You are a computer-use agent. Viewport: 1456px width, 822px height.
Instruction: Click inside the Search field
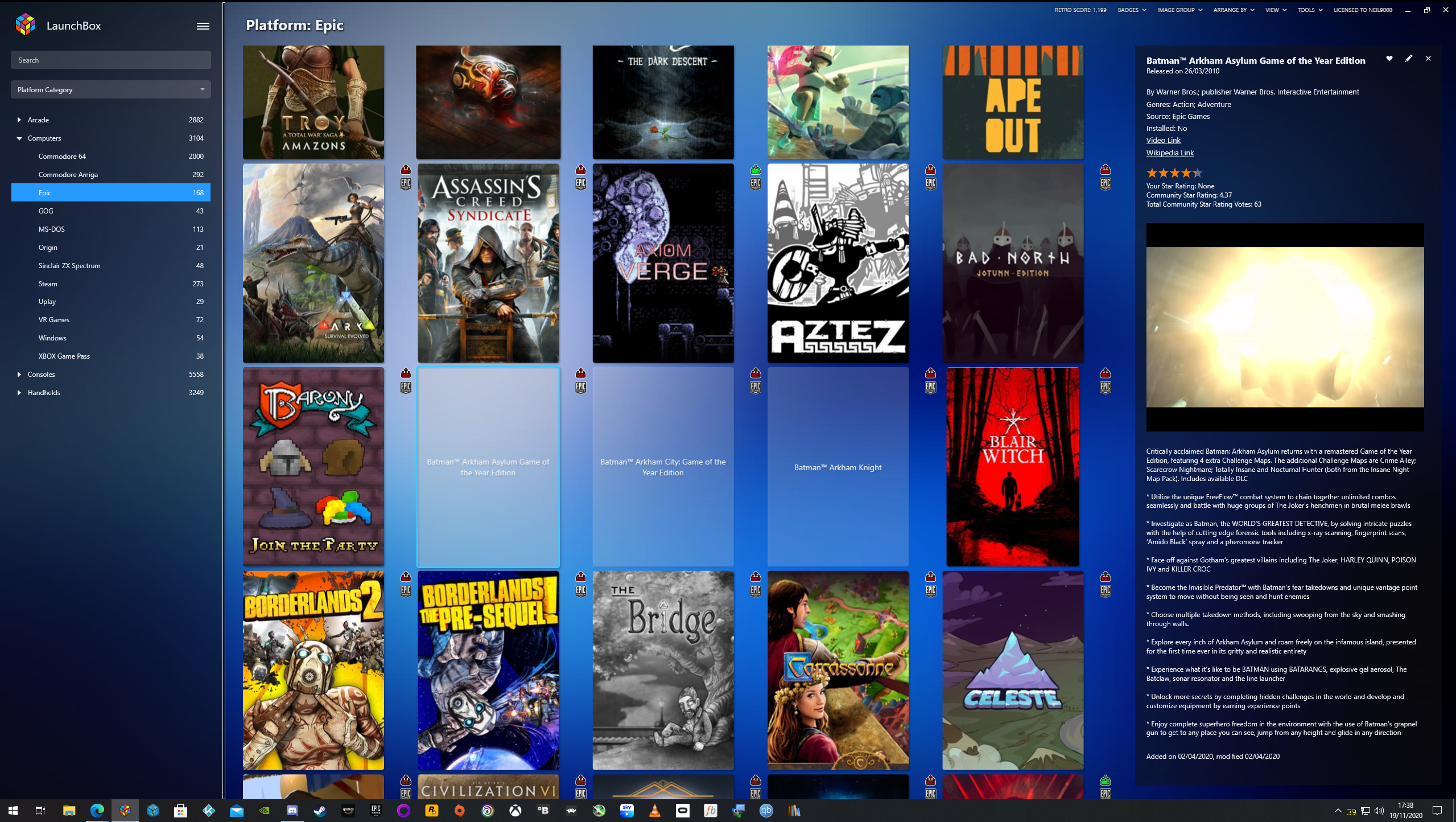(111, 60)
